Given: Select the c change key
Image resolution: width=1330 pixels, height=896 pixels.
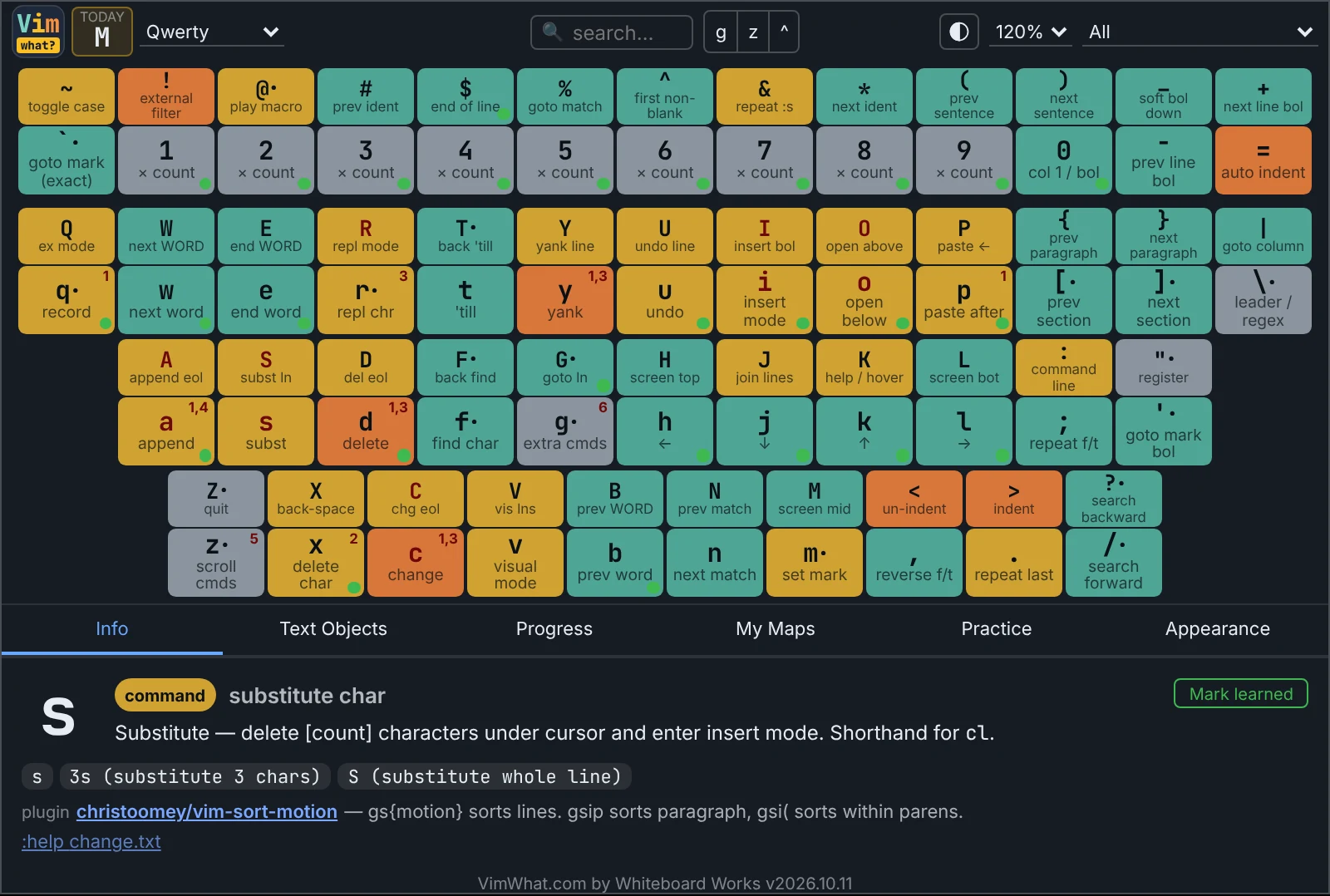Looking at the screenshot, I should click(416, 563).
